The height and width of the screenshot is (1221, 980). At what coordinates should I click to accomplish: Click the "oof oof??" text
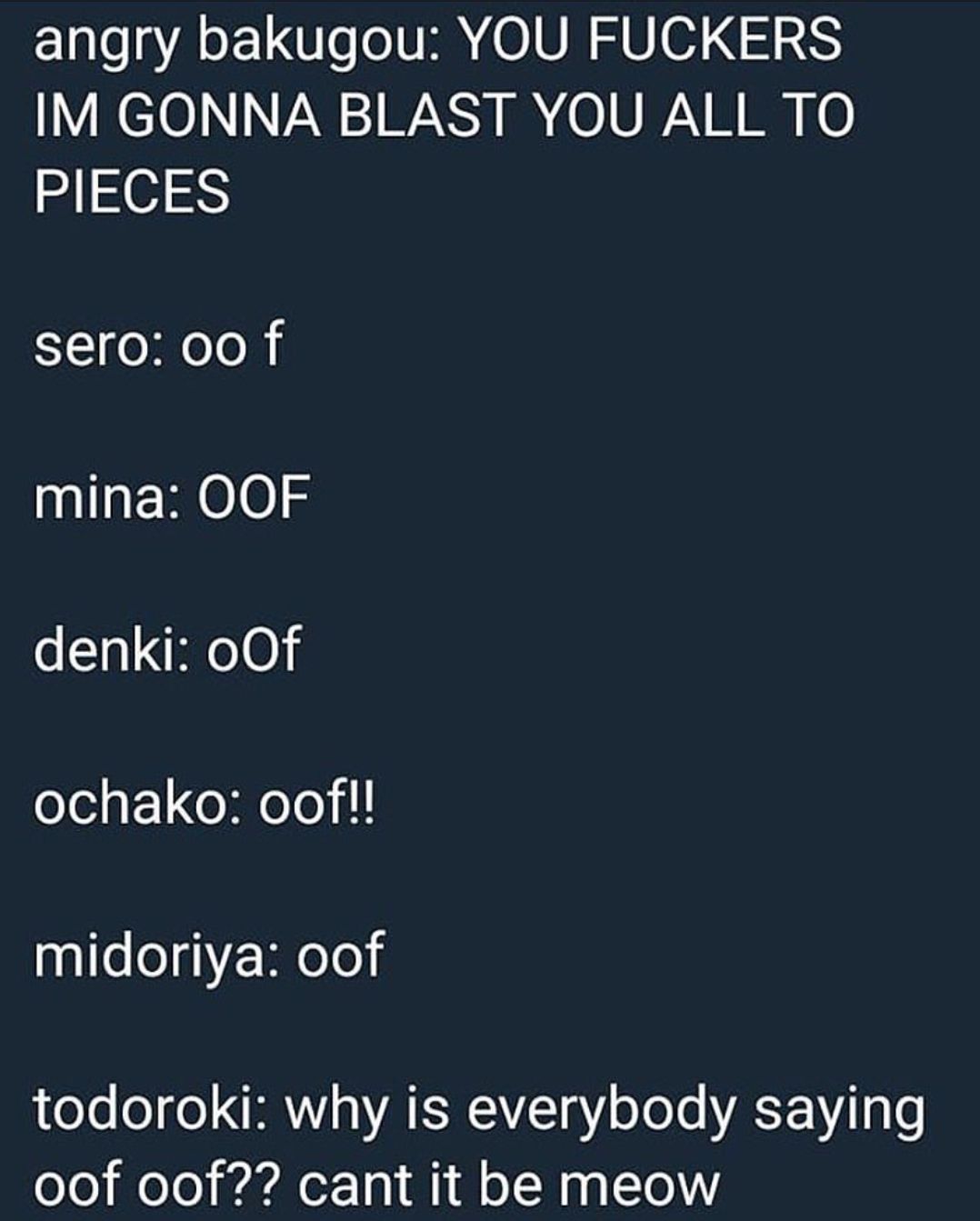[159, 1185]
